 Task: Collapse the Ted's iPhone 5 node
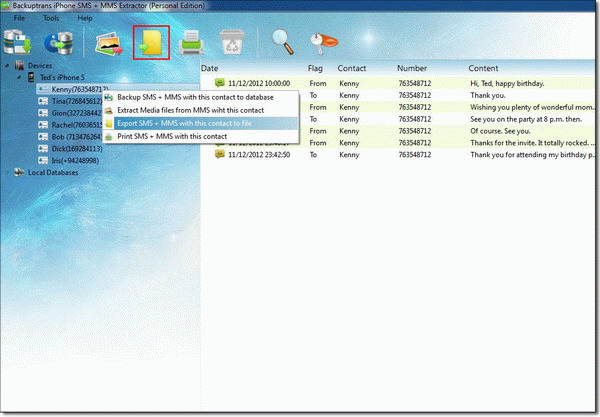pyautogui.click(x=17, y=77)
